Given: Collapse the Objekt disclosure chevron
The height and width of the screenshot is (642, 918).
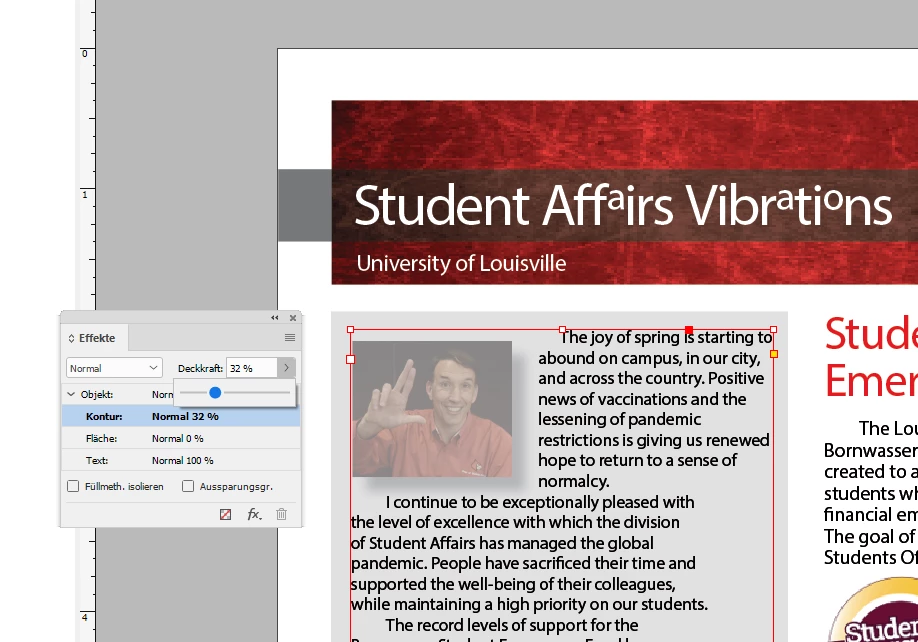Looking at the screenshot, I should [71, 394].
